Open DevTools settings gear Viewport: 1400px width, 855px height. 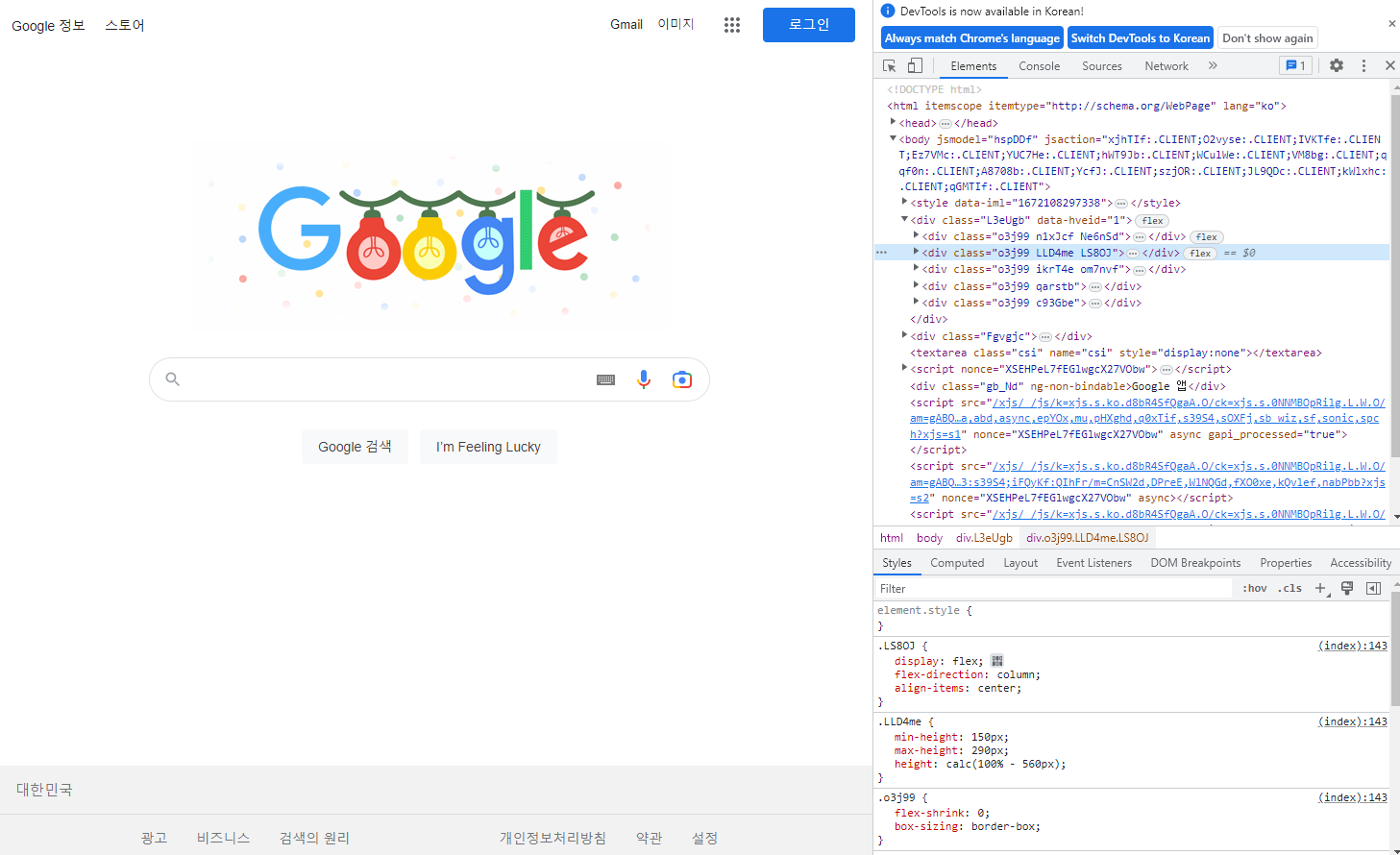[x=1337, y=65]
